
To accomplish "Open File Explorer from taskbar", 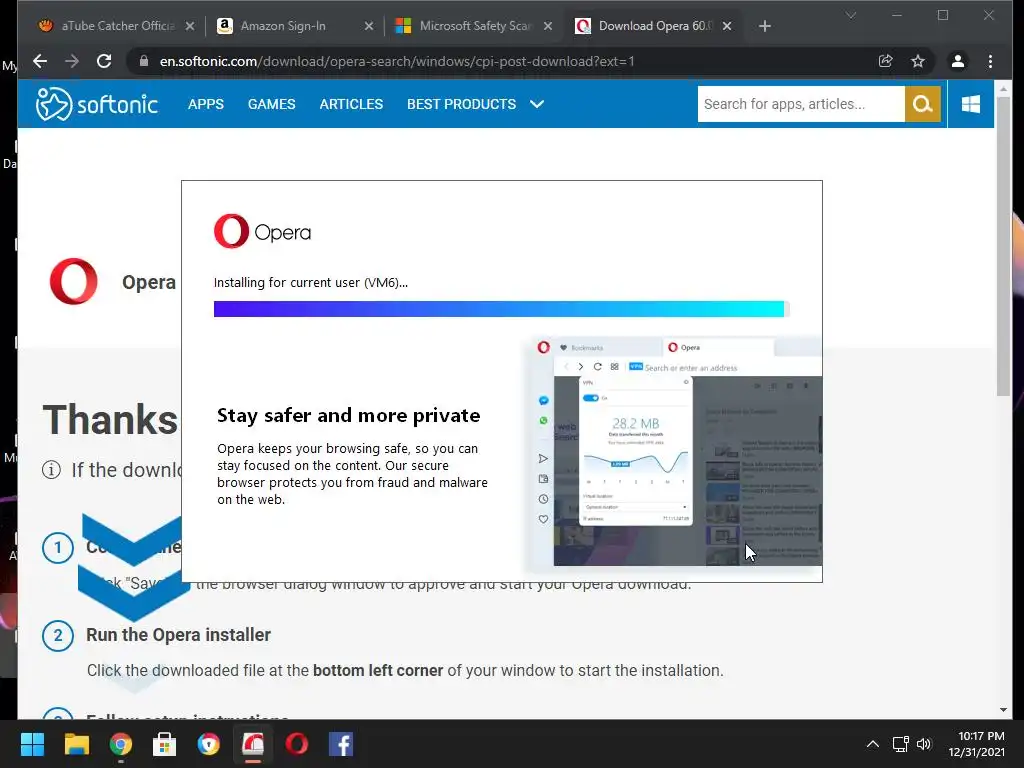I will 76,744.
